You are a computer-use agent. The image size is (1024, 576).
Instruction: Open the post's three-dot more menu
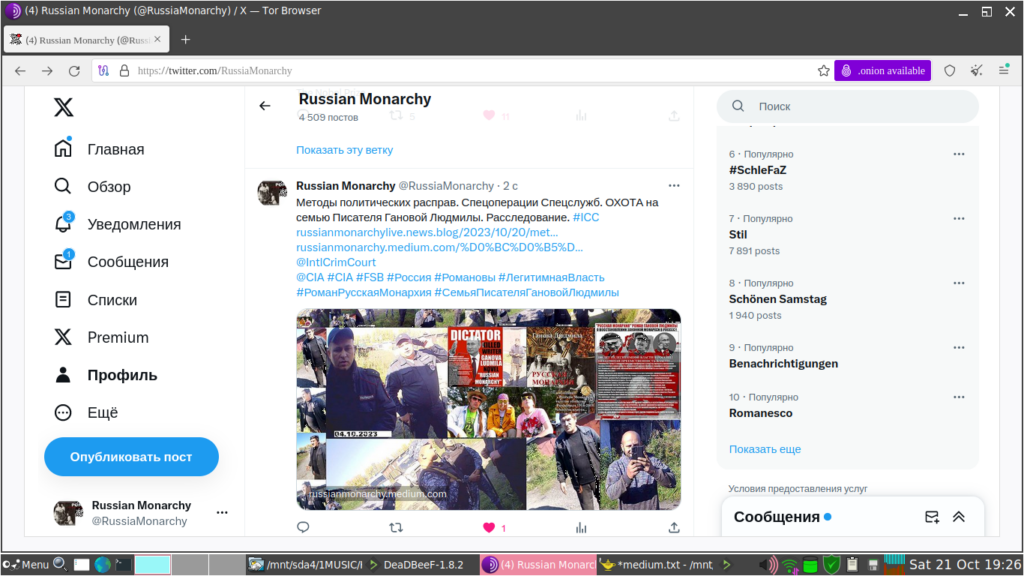tap(674, 185)
